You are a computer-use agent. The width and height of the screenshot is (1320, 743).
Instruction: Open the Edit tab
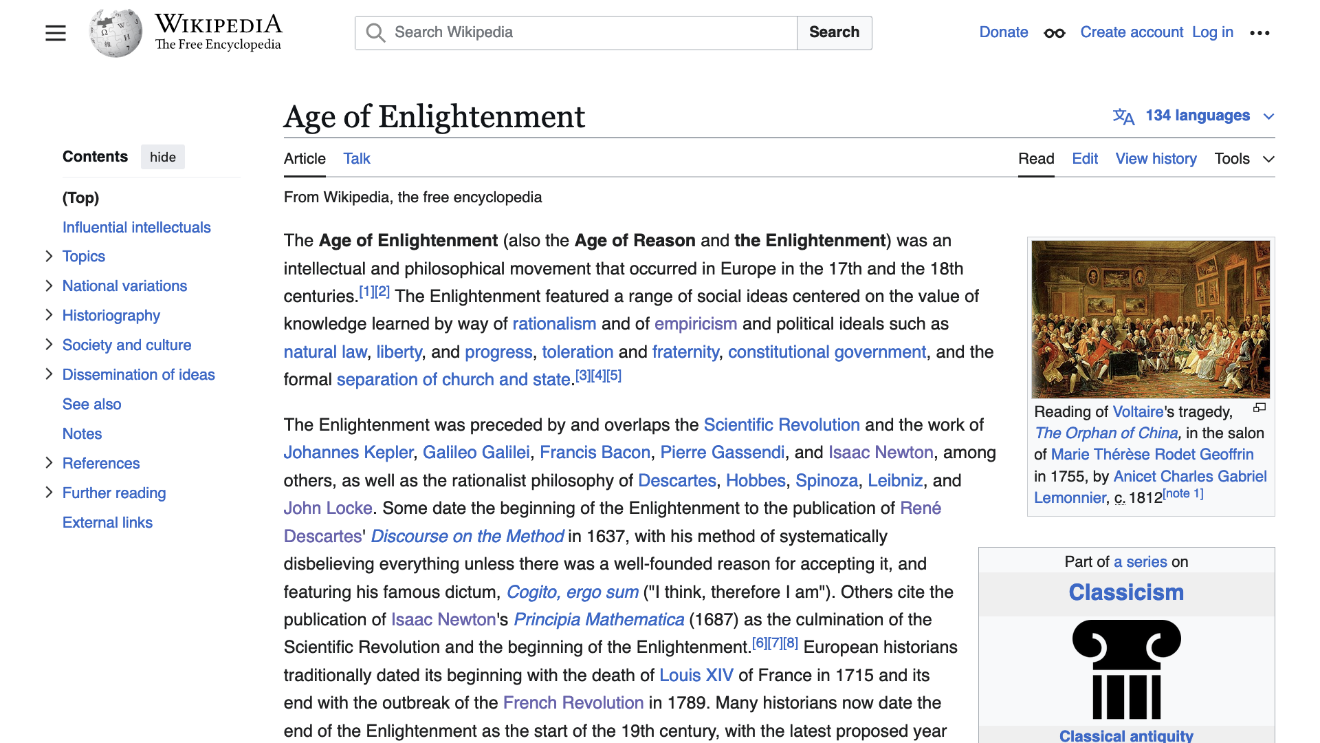pos(1085,159)
